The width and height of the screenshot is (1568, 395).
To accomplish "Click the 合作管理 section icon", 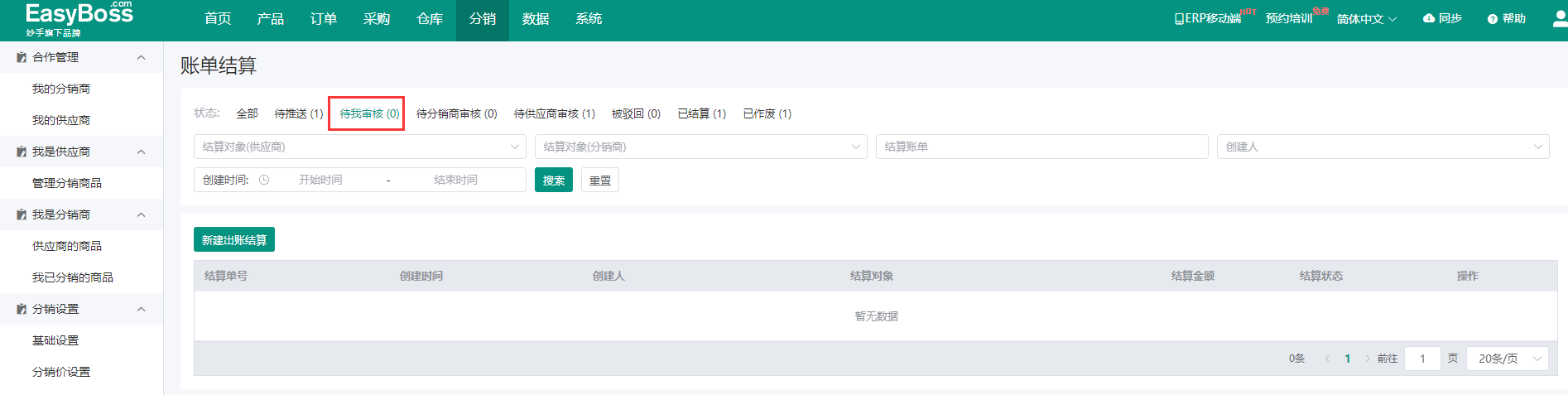I will pos(22,57).
